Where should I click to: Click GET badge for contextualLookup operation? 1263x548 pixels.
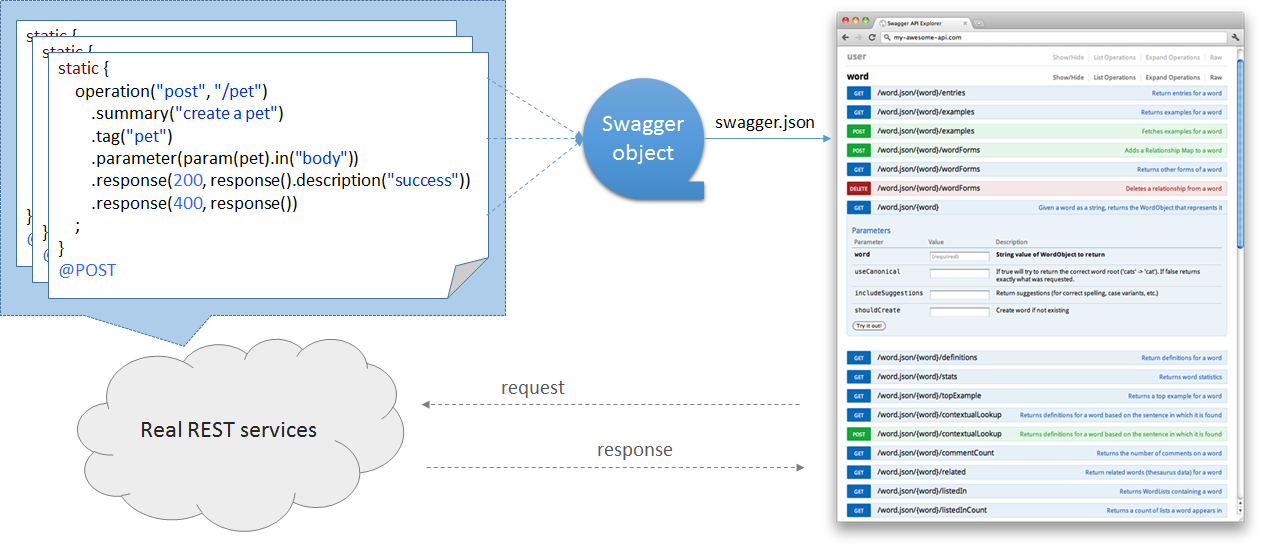click(859, 415)
